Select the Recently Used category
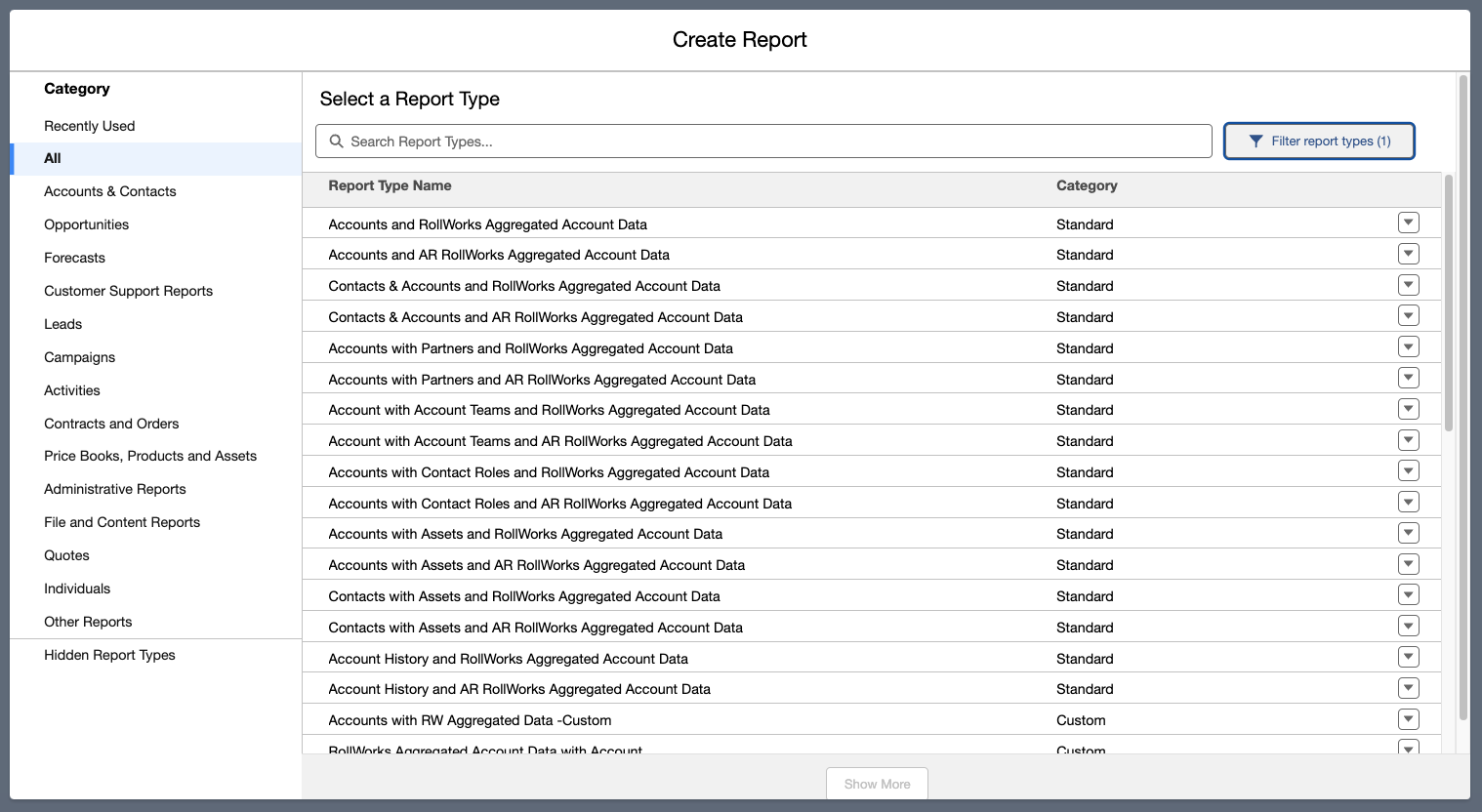Screen dimensions: 1482x812 [90, 126]
